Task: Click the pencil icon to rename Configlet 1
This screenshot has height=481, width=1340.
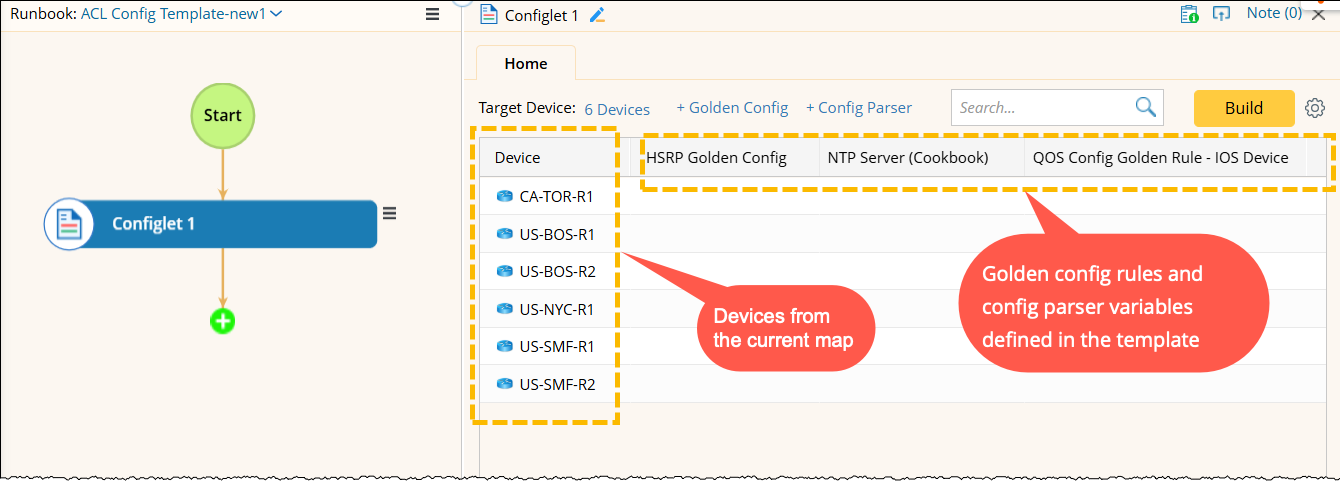Action: [598, 15]
